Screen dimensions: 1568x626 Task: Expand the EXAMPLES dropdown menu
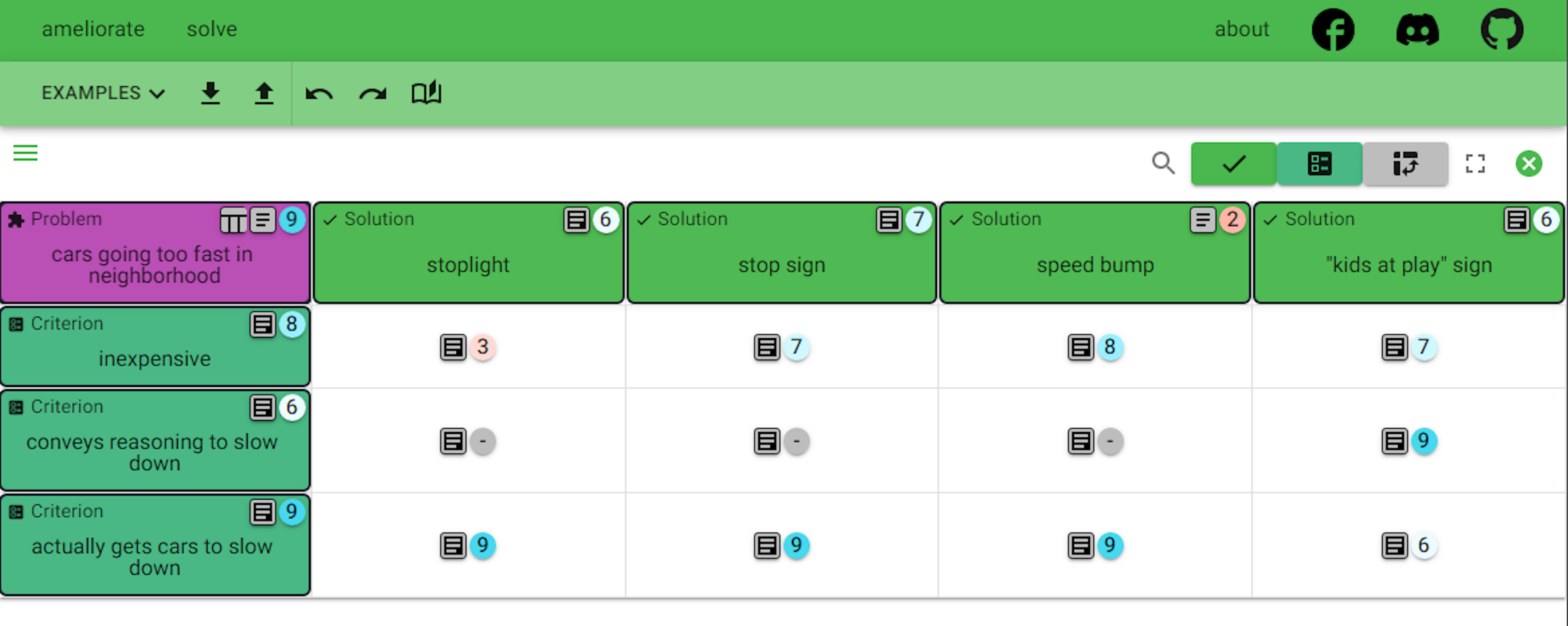100,93
